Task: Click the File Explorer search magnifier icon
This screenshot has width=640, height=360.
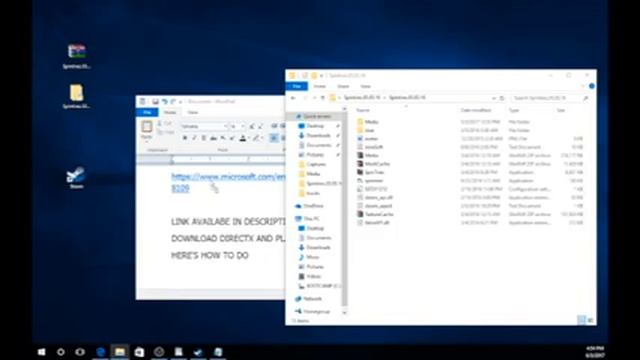Action: tap(586, 98)
